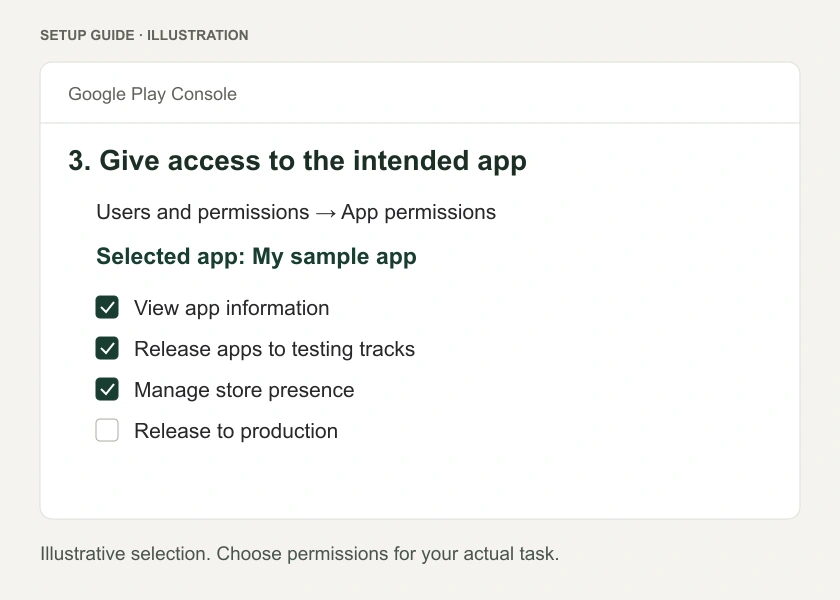Screen dimensions: 840x600
Task: Click 'Release apps to testing tracks' label
Action: (274, 349)
